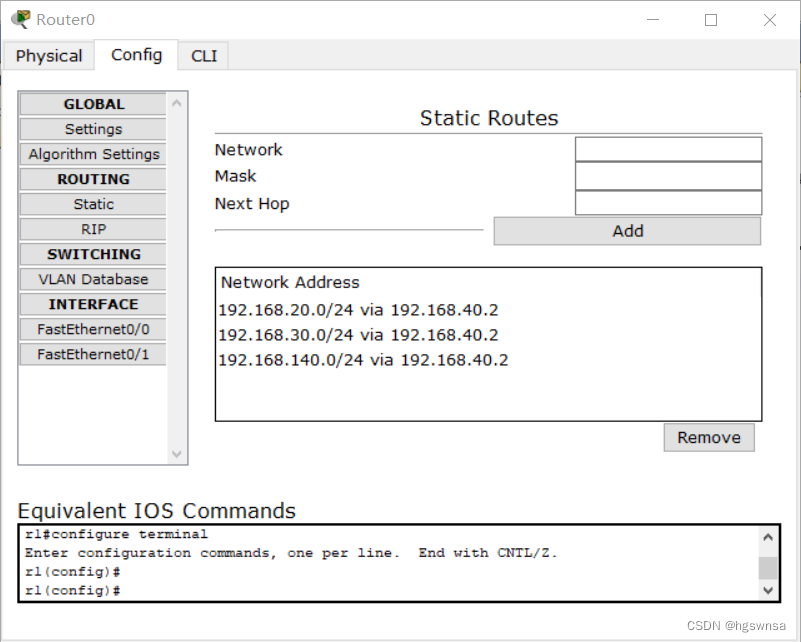The image size is (801, 642).
Task: Click the Network input field
Action: tap(668, 150)
